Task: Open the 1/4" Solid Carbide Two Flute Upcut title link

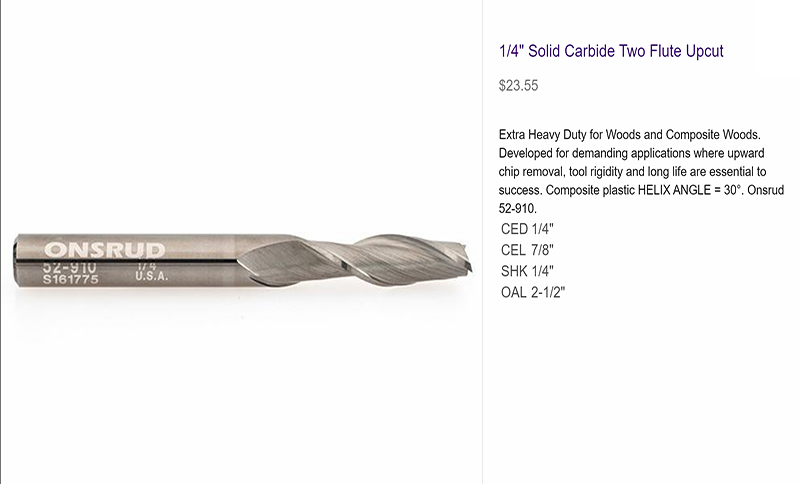Action: click(x=611, y=51)
